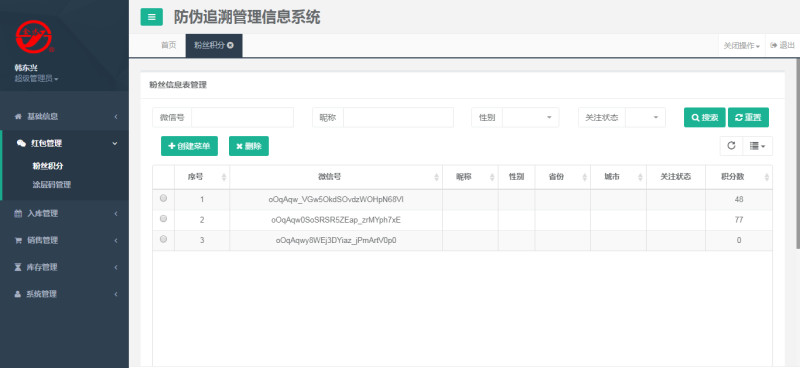This screenshot has width=800, height=368.
Task: Close the 粉丝积分 tab
Action: tap(231, 45)
